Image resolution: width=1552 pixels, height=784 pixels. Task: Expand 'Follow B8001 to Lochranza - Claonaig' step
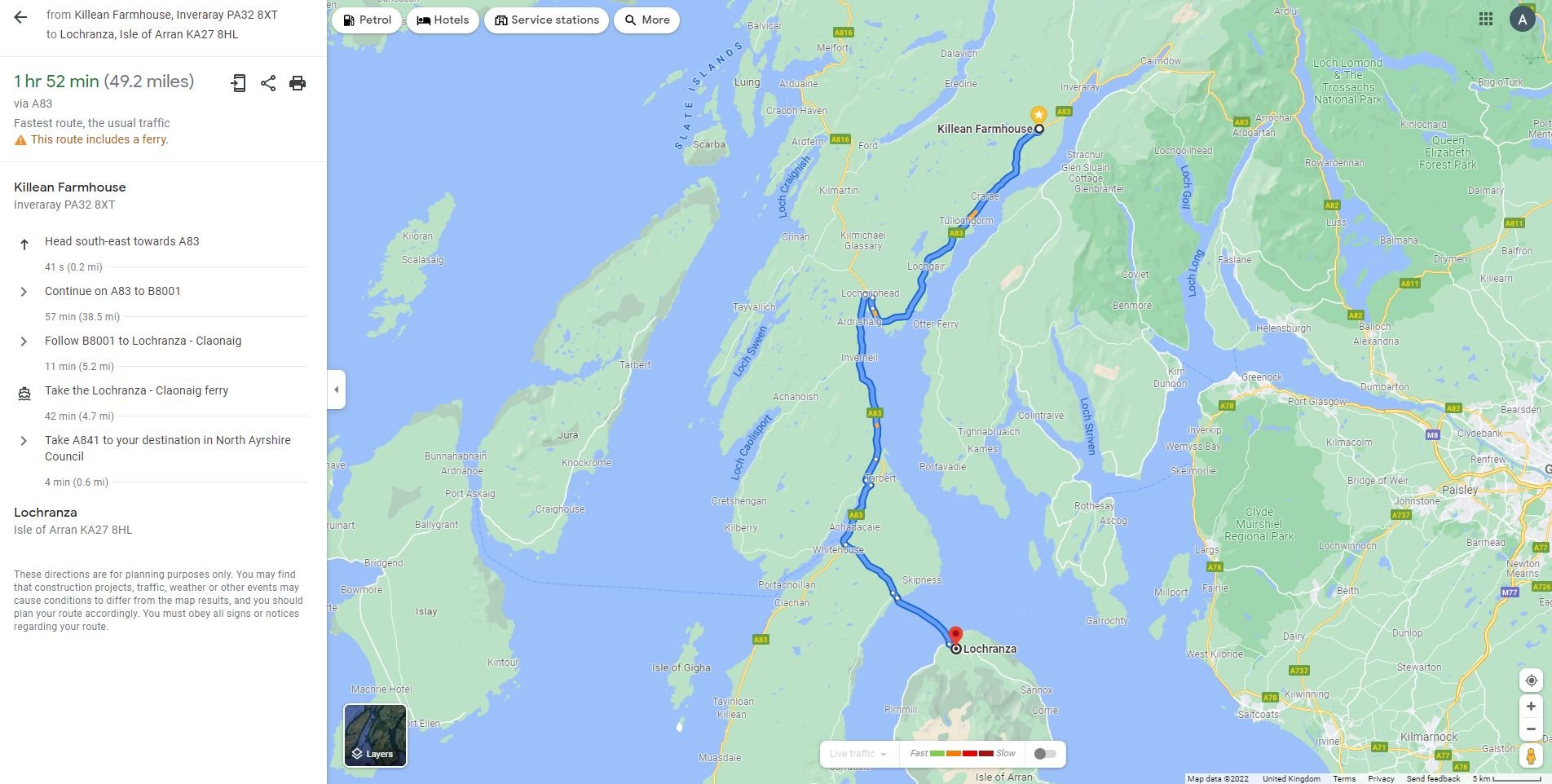pos(161,341)
